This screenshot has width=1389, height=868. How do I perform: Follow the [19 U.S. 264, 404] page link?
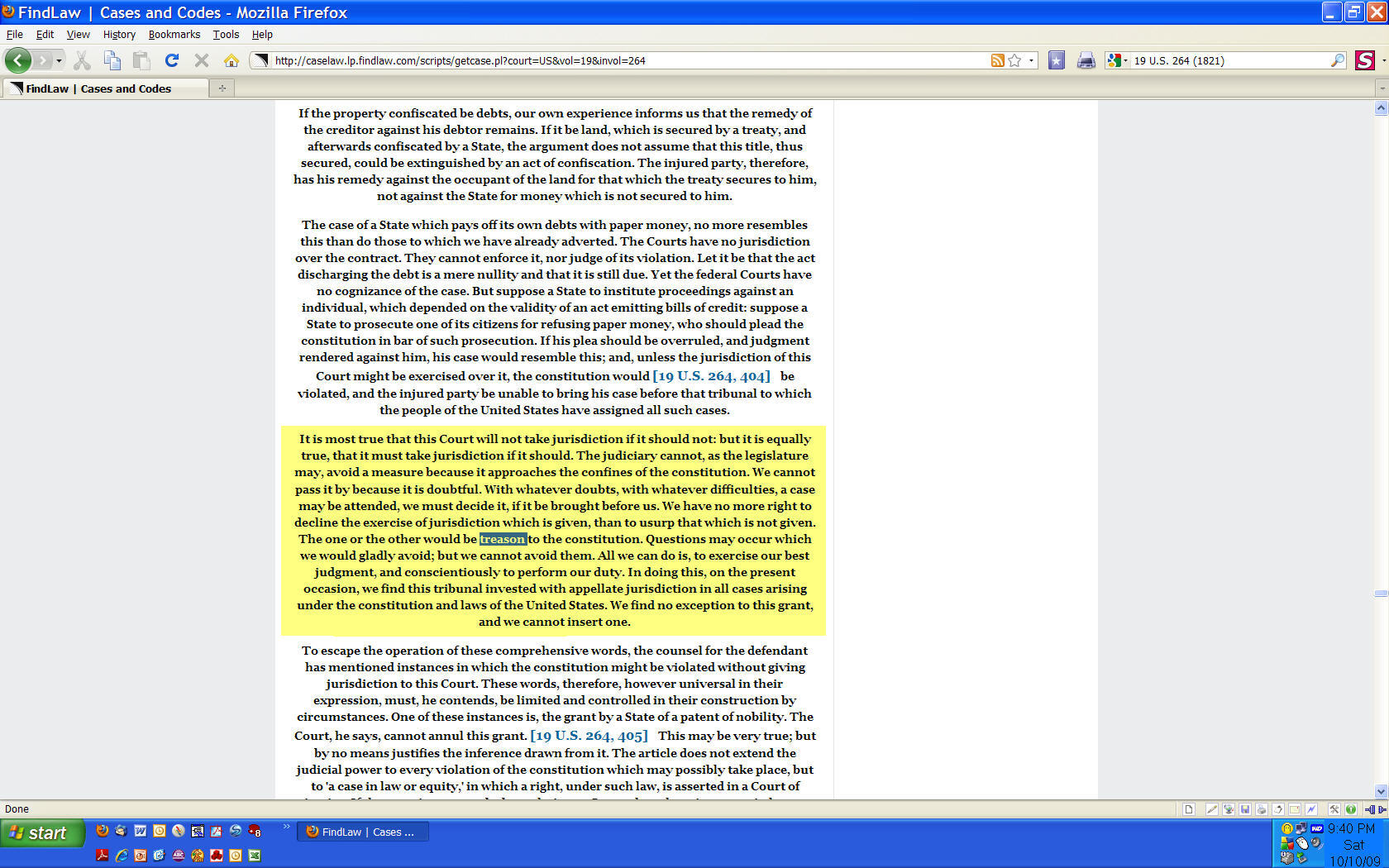pyautogui.click(x=711, y=376)
